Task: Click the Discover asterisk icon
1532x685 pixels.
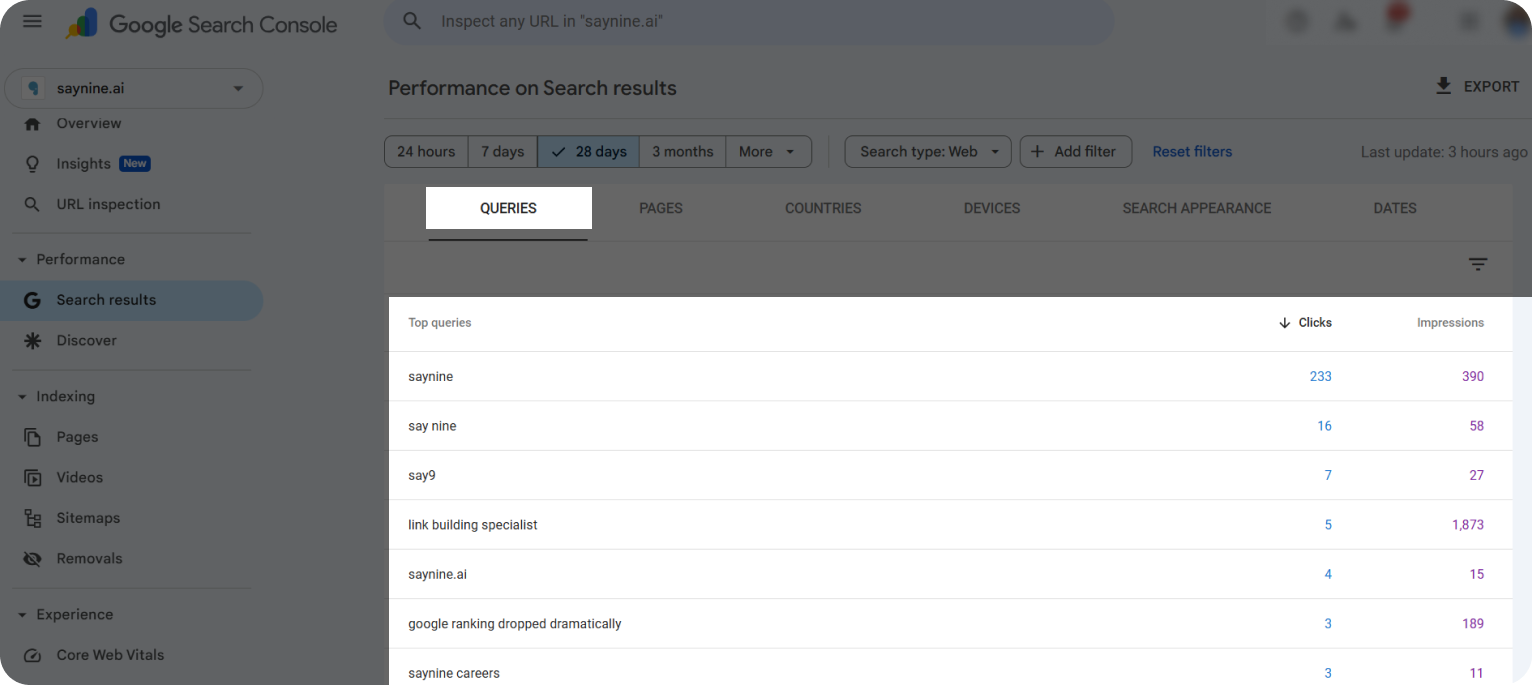Action: pyautogui.click(x=33, y=341)
